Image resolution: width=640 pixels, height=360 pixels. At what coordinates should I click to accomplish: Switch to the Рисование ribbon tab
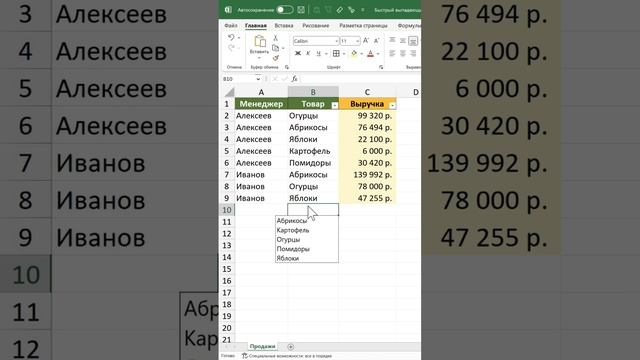coord(316,25)
